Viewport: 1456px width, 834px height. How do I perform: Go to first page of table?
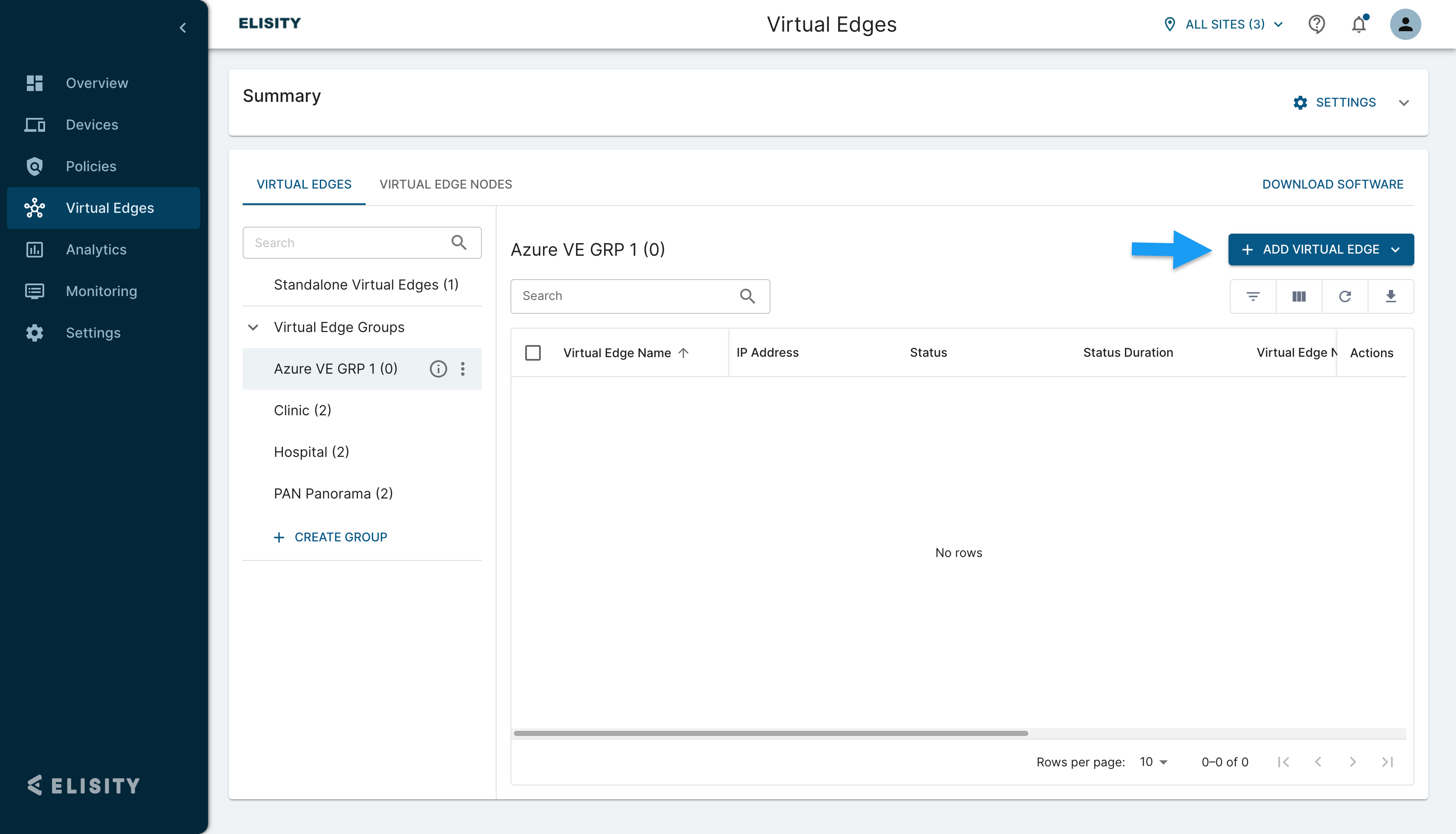[x=1283, y=762]
